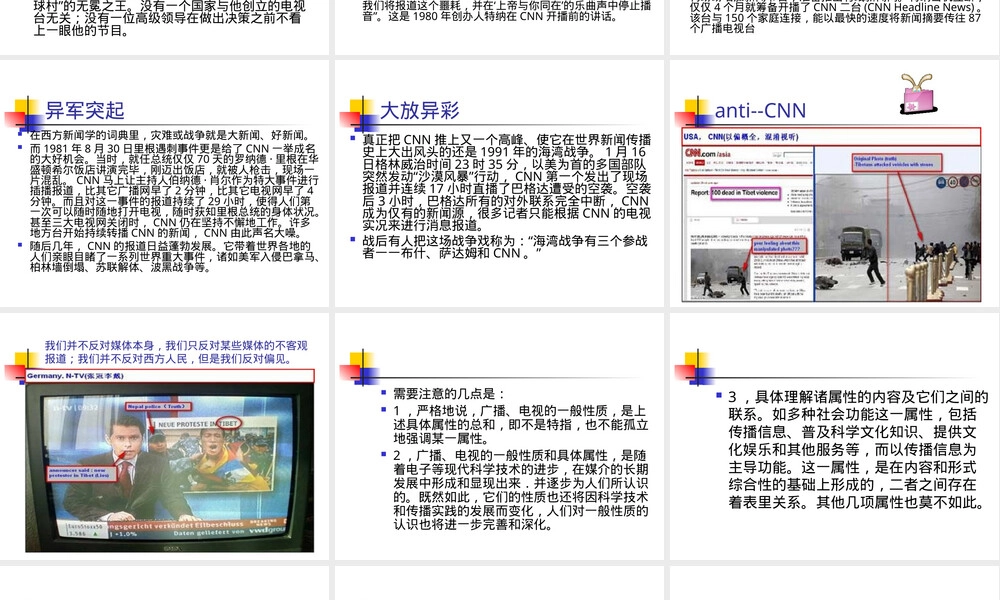This screenshot has width=1000, height=600.
Task: Click the text "上一眼他的节目。"
Action: coord(80,30)
